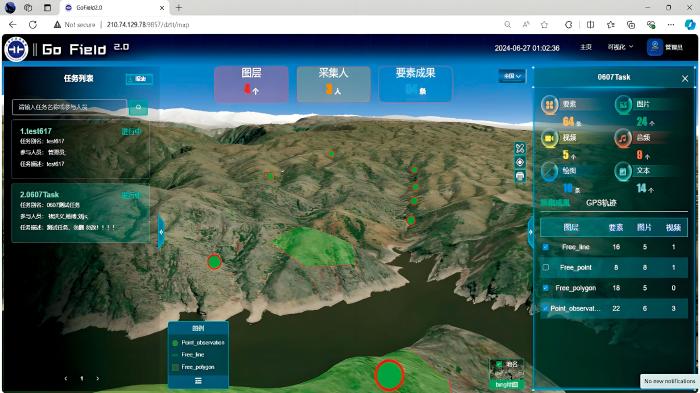This screenshot has width=700, height=393.
Task: Uncheck the Free_line layer checkbox
Action: coord(546,247)
